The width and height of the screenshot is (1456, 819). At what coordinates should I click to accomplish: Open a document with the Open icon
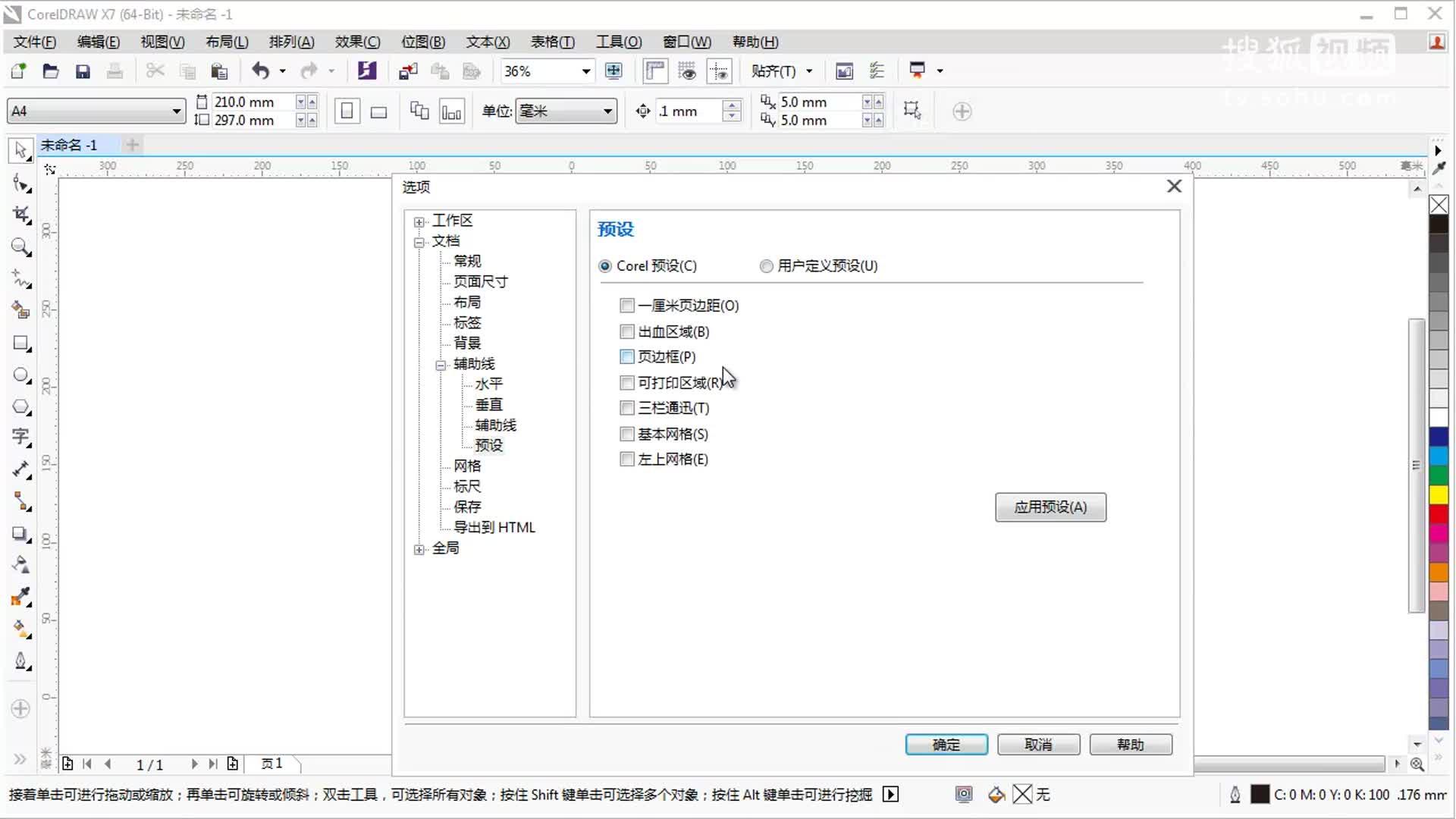pos(50,71)
